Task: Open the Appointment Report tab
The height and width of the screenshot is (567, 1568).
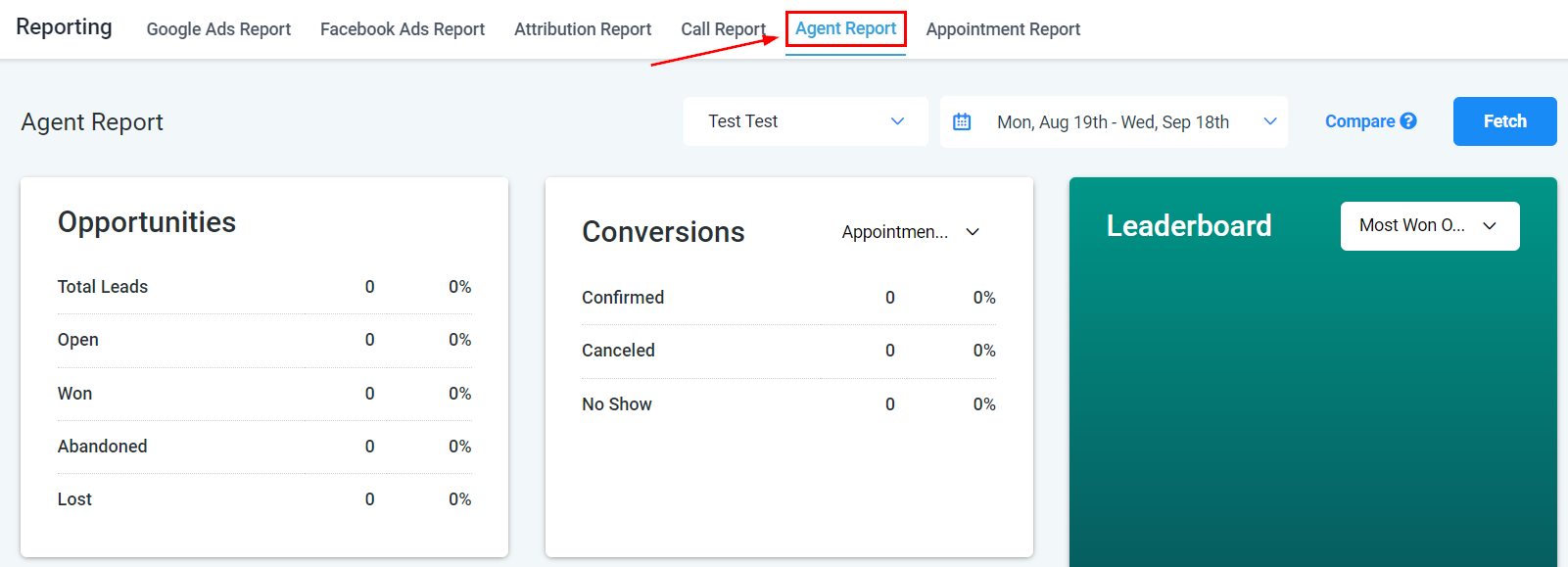Action: click(x=1003, y=29)
